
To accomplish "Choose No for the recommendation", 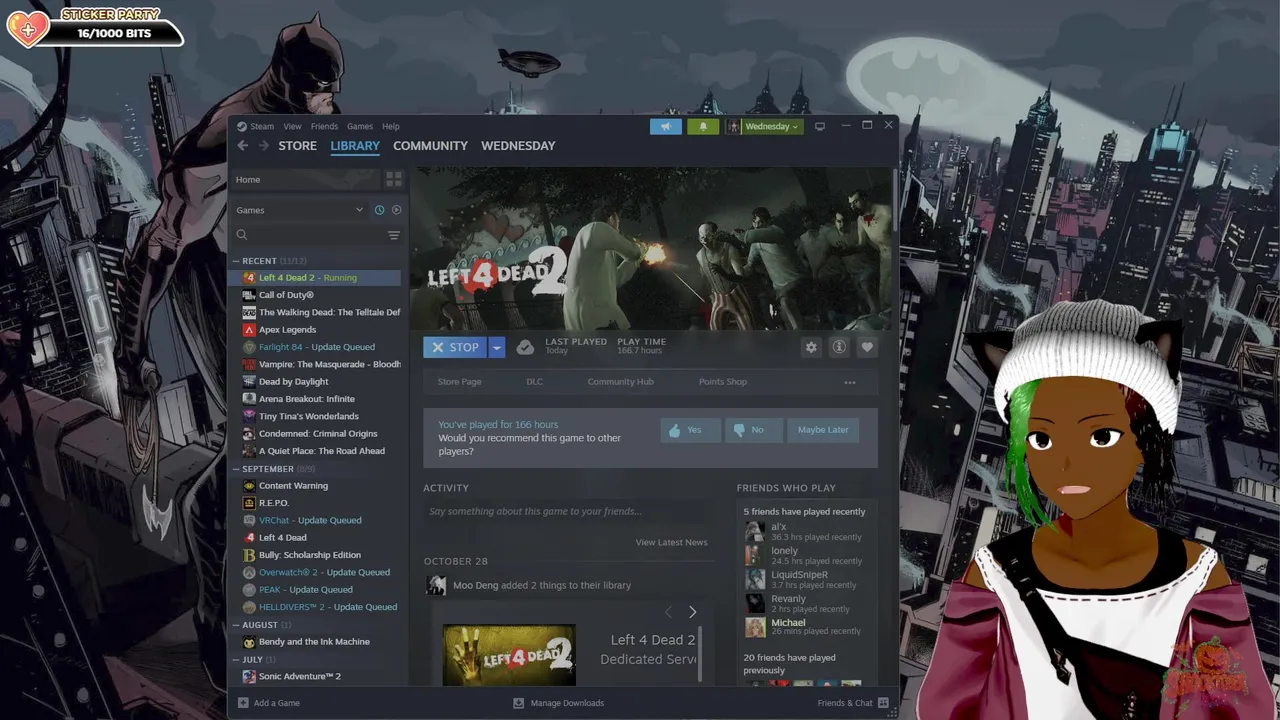I will tap(753, 430).
